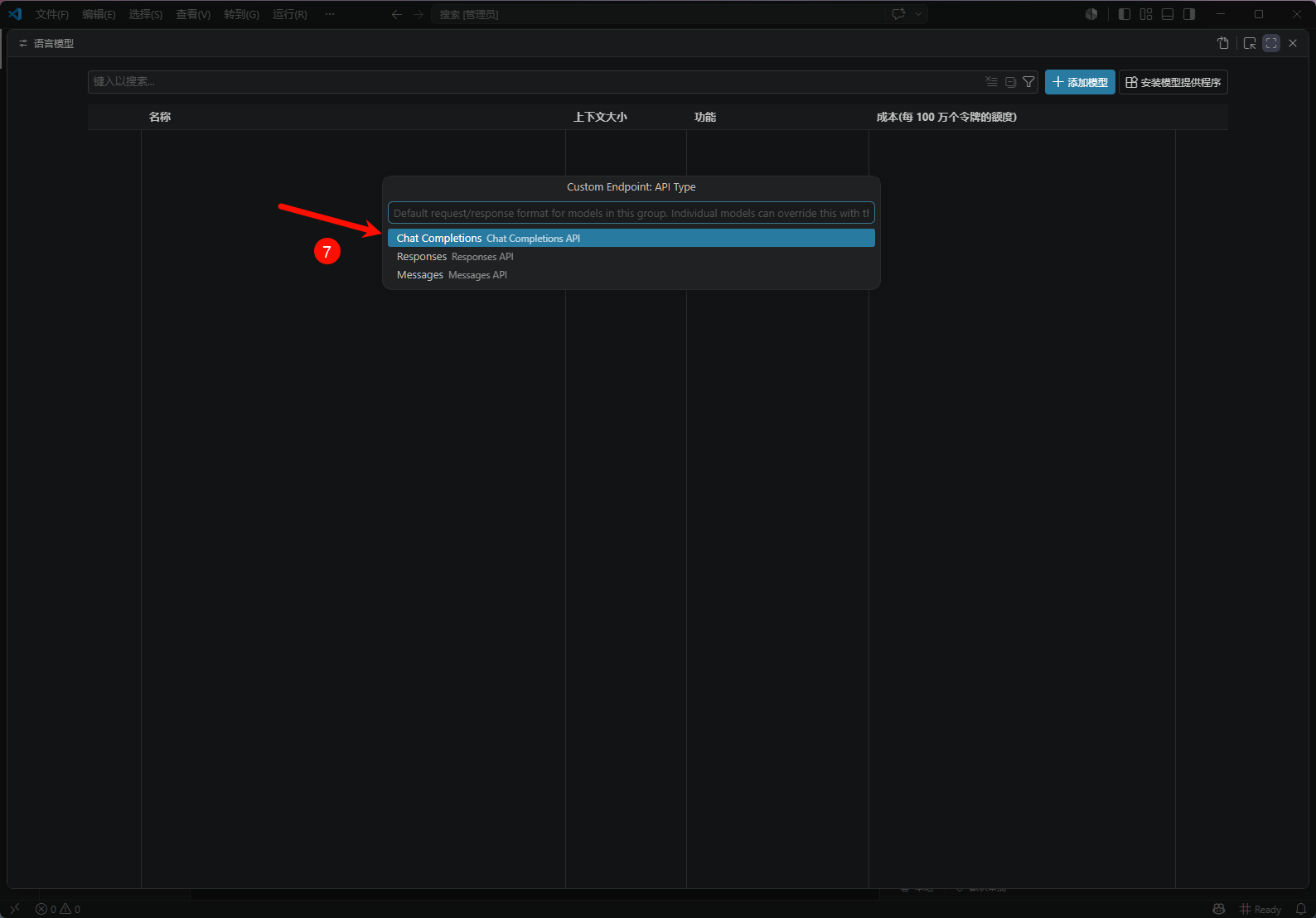The height and width of the screenshot is (918, 1316).
Task: Click the Cost (成本) column header
Action: (946, 117)
